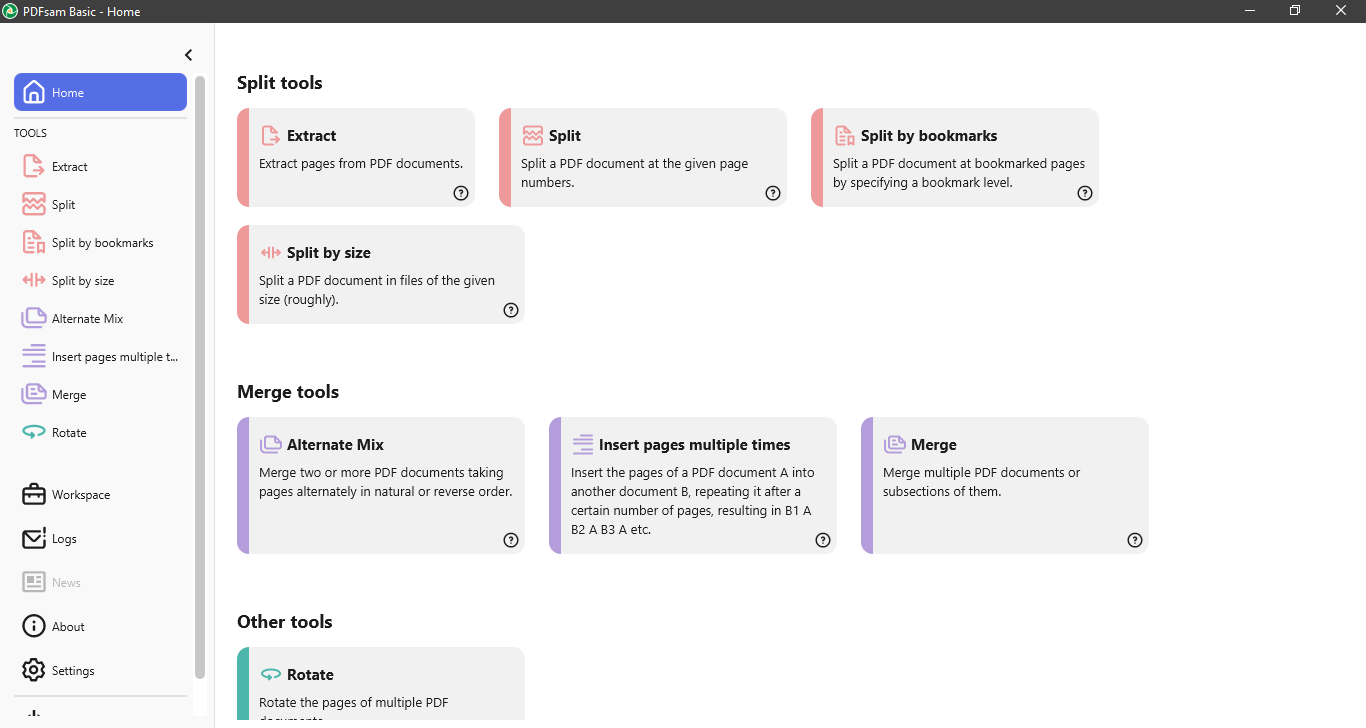Select 'Split by bookmarks' label in sidebar
The width and height of the screenshot is (1366, 728).
click(103, 243)
